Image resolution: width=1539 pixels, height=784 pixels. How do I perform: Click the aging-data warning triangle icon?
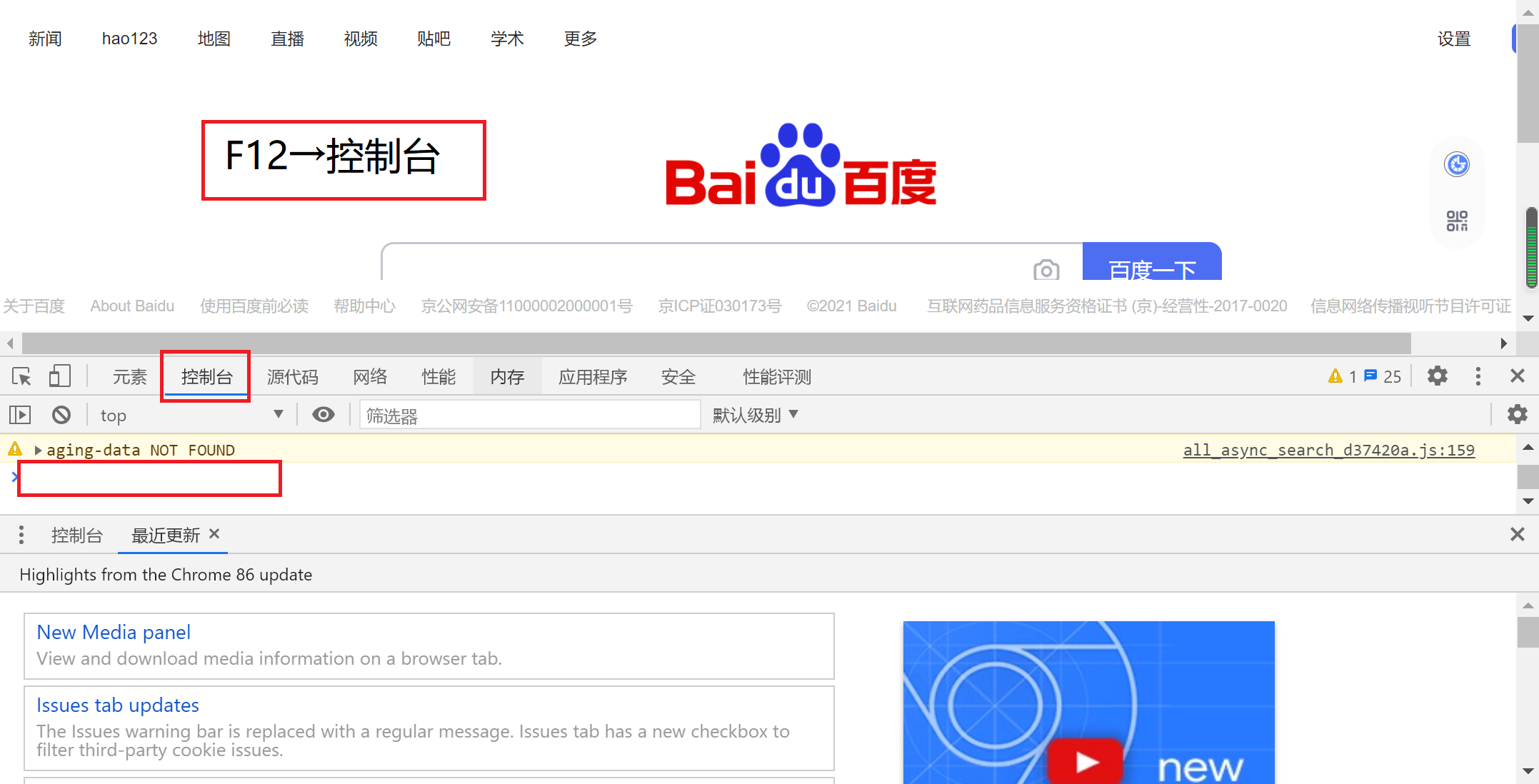pyautogui.click(x=15, y=449)
